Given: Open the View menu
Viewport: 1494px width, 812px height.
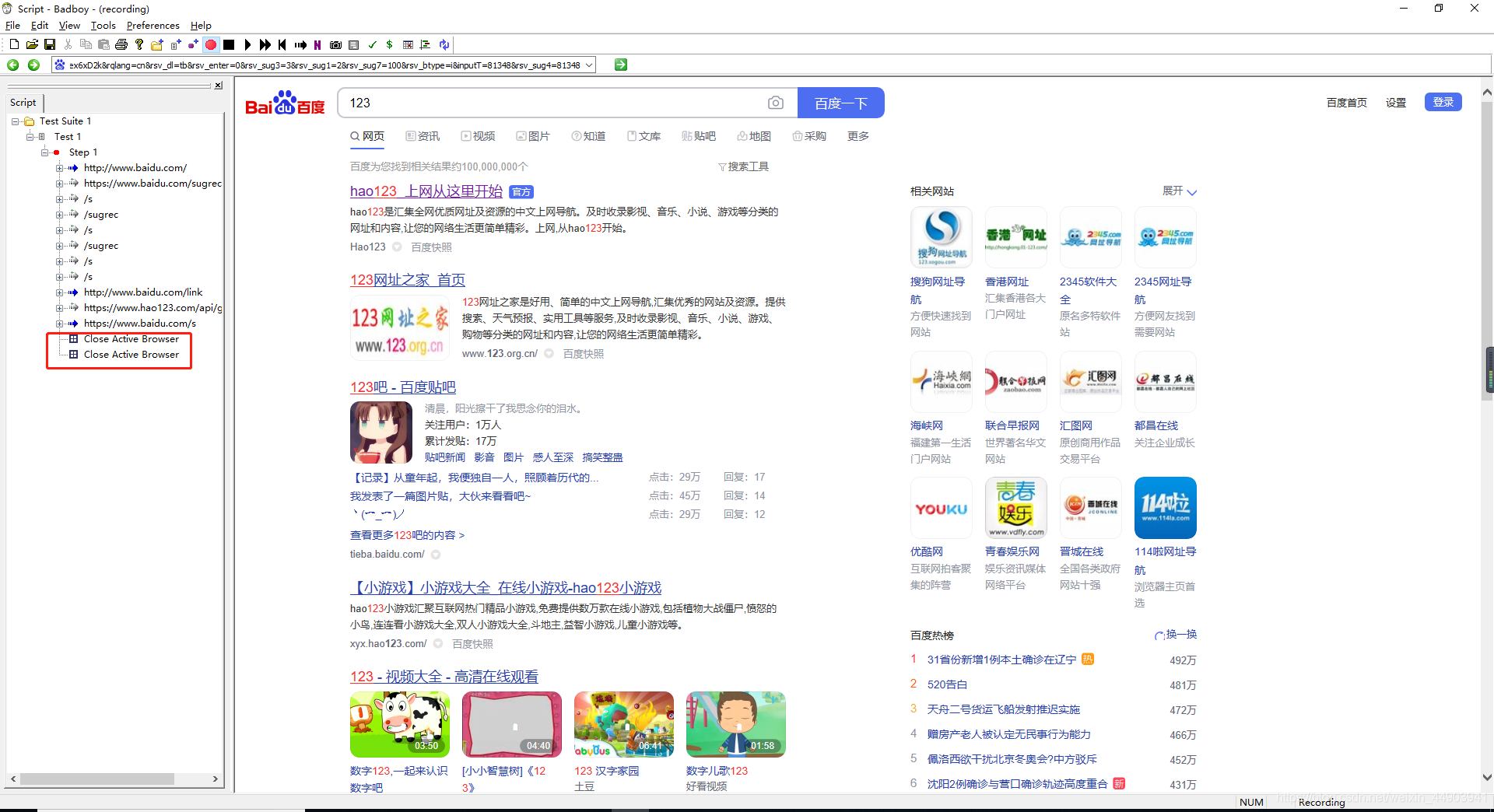Looking at the screenshot, I should (69, 25).
